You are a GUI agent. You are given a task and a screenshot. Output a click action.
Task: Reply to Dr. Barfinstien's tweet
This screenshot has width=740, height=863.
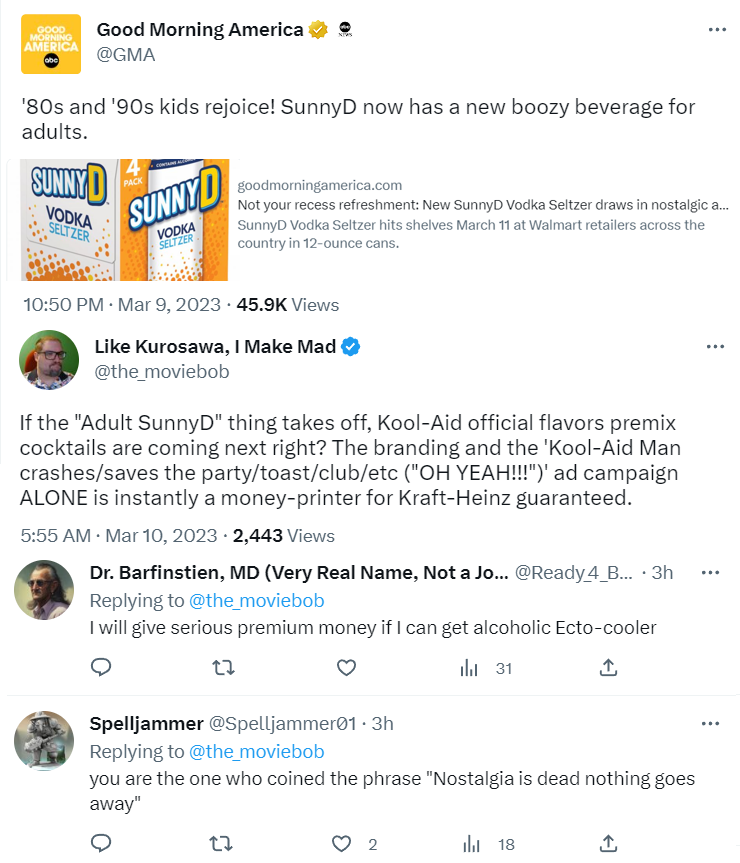point(101,667)
